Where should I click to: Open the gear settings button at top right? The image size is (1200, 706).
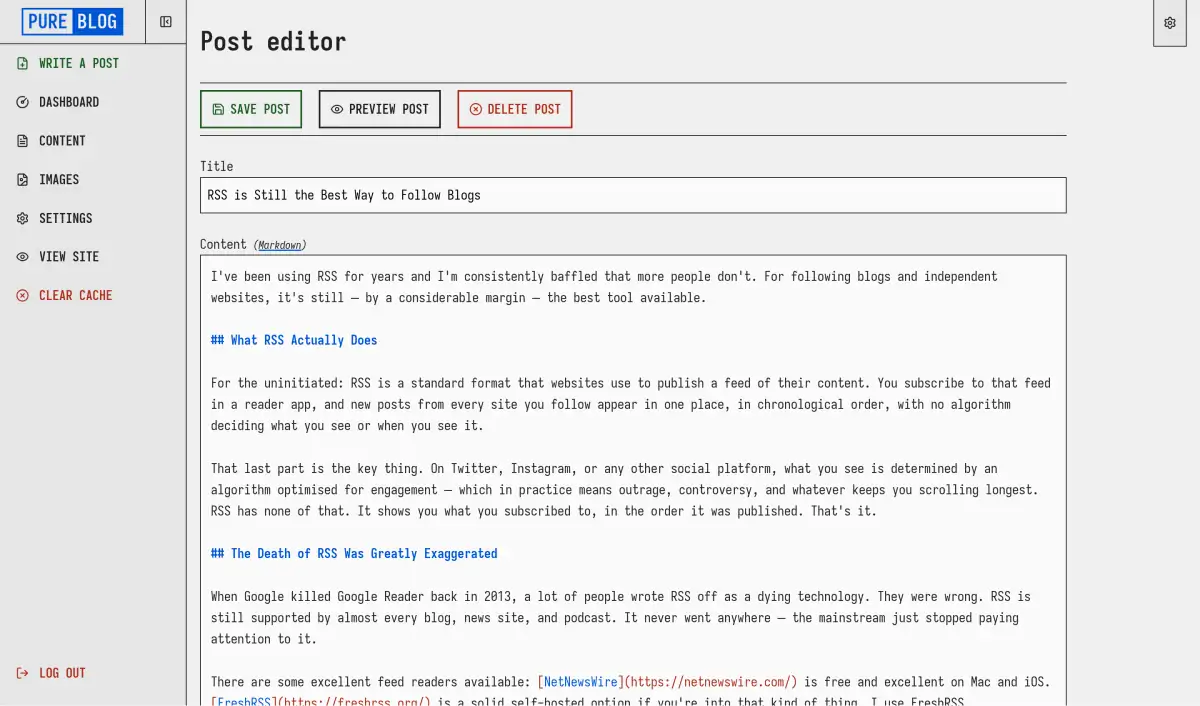(x=1170, y=23)
